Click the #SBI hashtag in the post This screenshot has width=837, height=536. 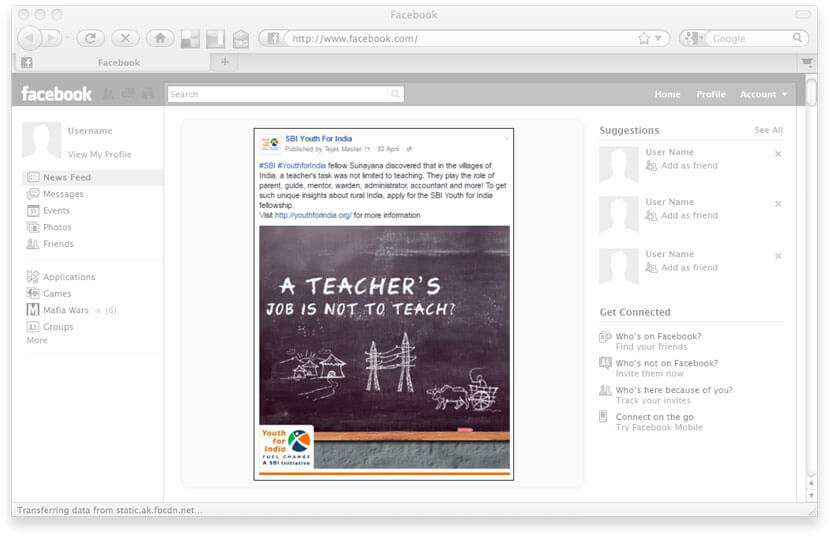point(267,165)
